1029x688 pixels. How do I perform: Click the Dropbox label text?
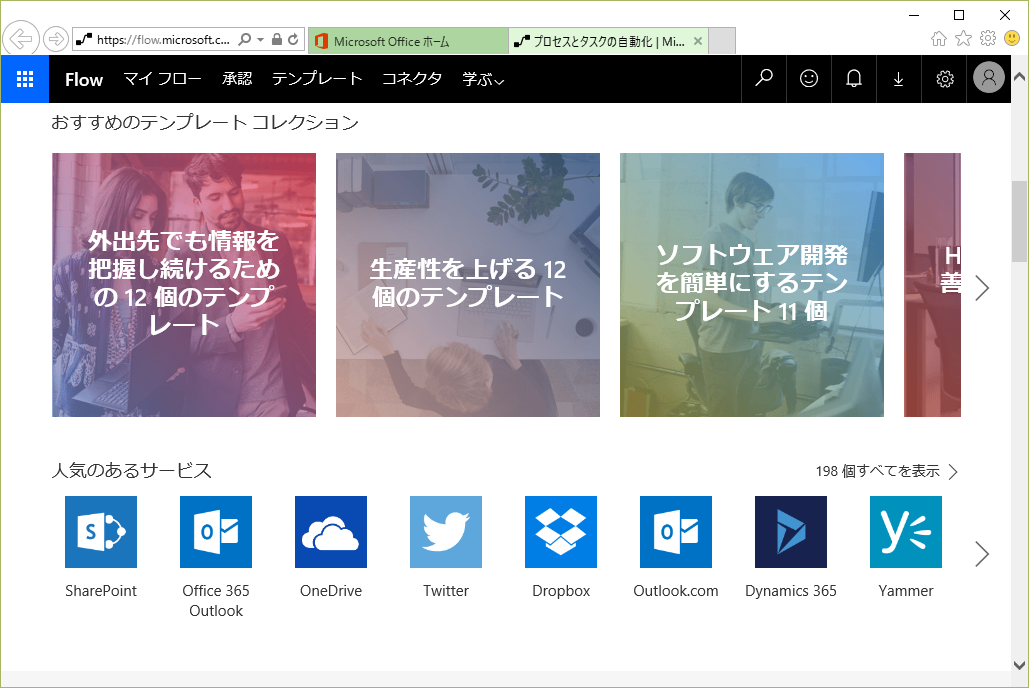[x=561, y=591]
